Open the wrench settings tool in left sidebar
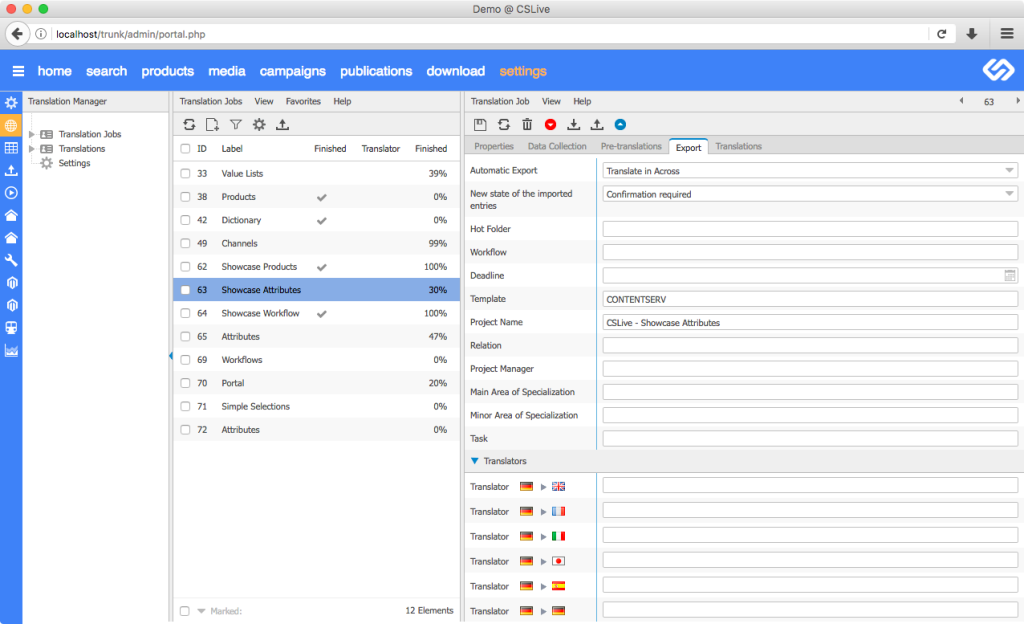1024x624 pixels. pyautogui.click(x=11, y=259)
